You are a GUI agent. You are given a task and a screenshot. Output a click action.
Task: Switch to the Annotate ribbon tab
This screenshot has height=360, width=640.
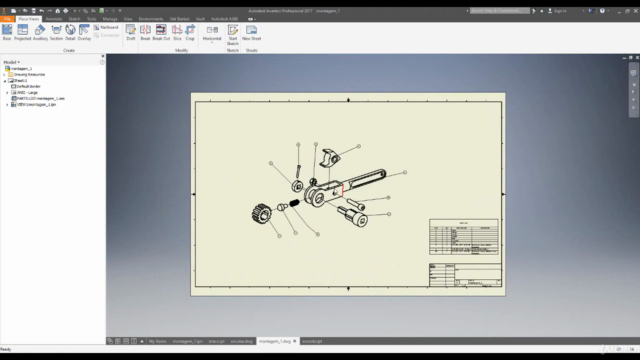[x=54, y=19]
